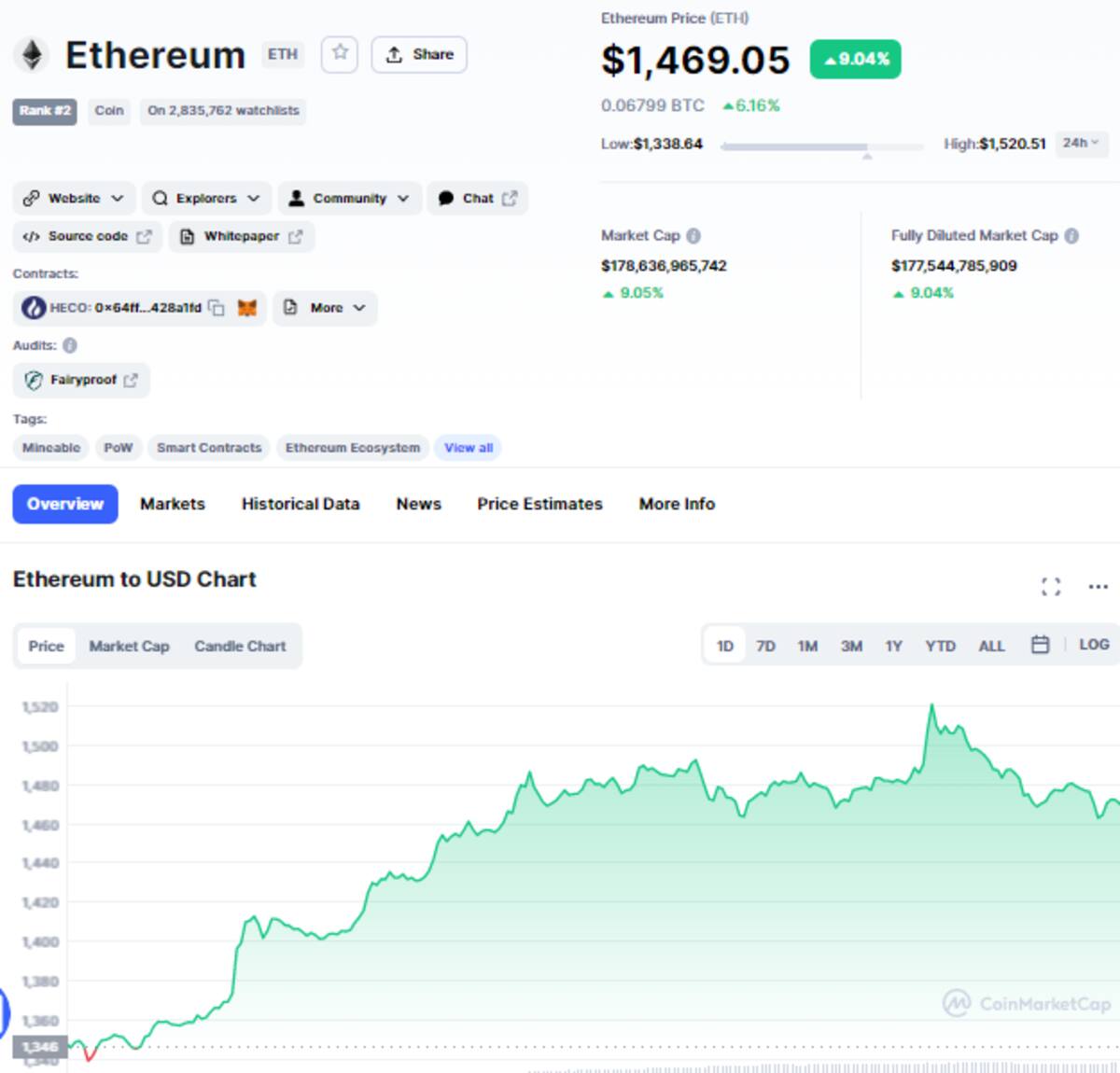The height and width of the screenshot is (1073, 1120).
Task: Expand the More contracts dropdown
Action: (325, 307)
